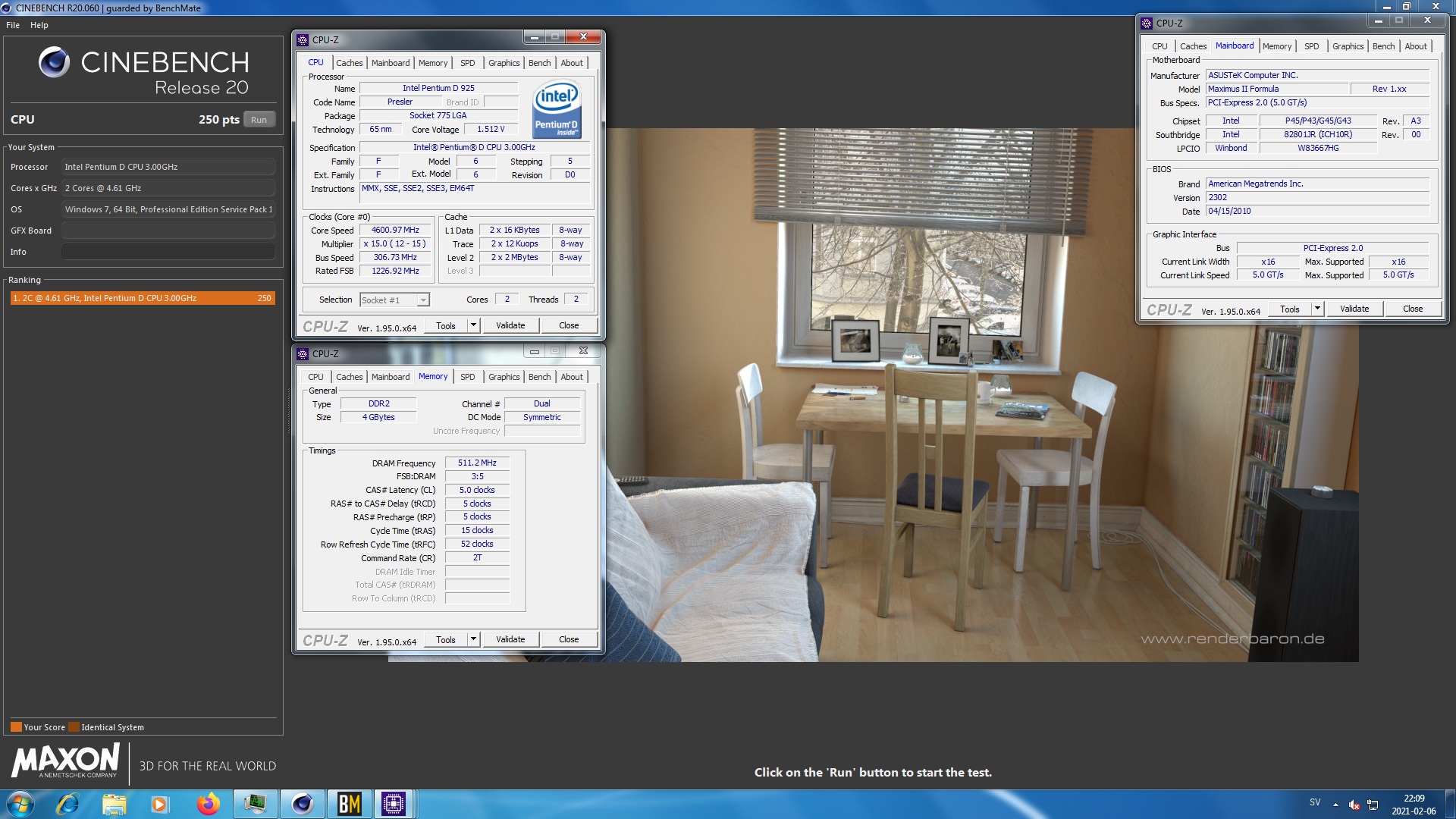
Task: Open Graphics tab in CPU window
Action: pos(504,63)
